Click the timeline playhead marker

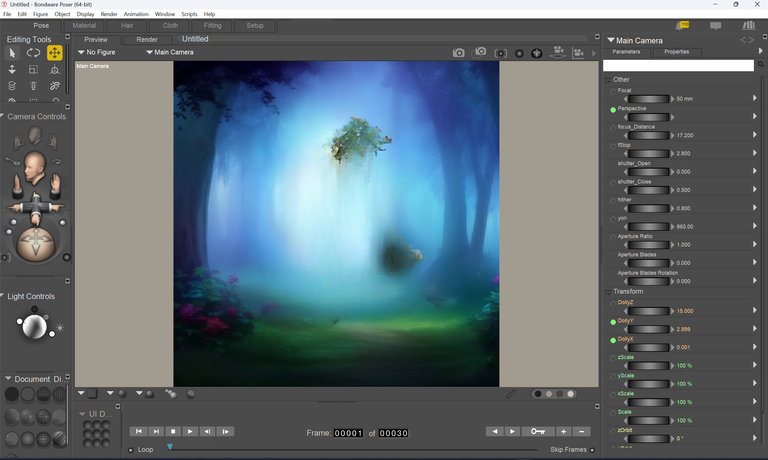[x=170, y=447]
